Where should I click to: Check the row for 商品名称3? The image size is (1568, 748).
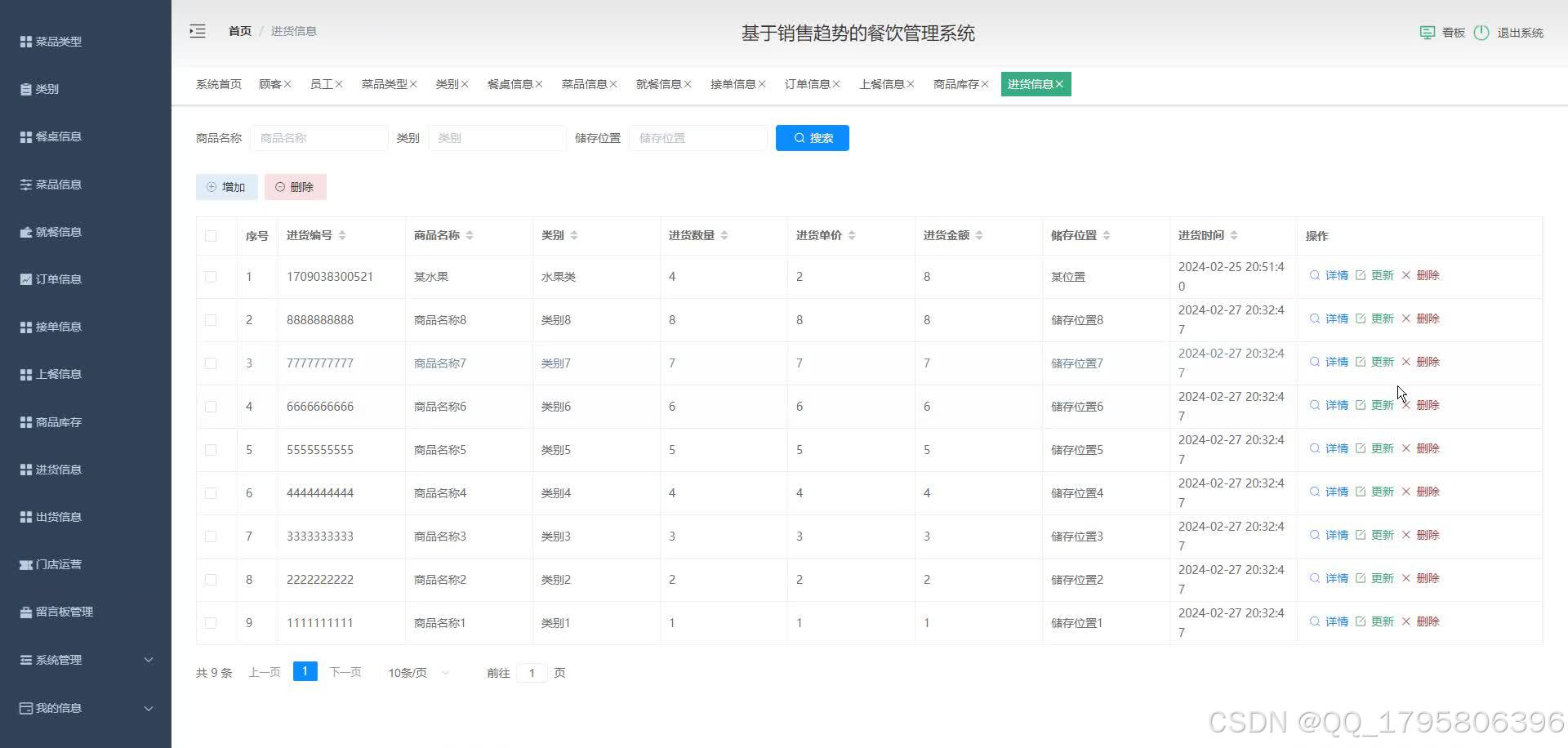click(211, 537)
